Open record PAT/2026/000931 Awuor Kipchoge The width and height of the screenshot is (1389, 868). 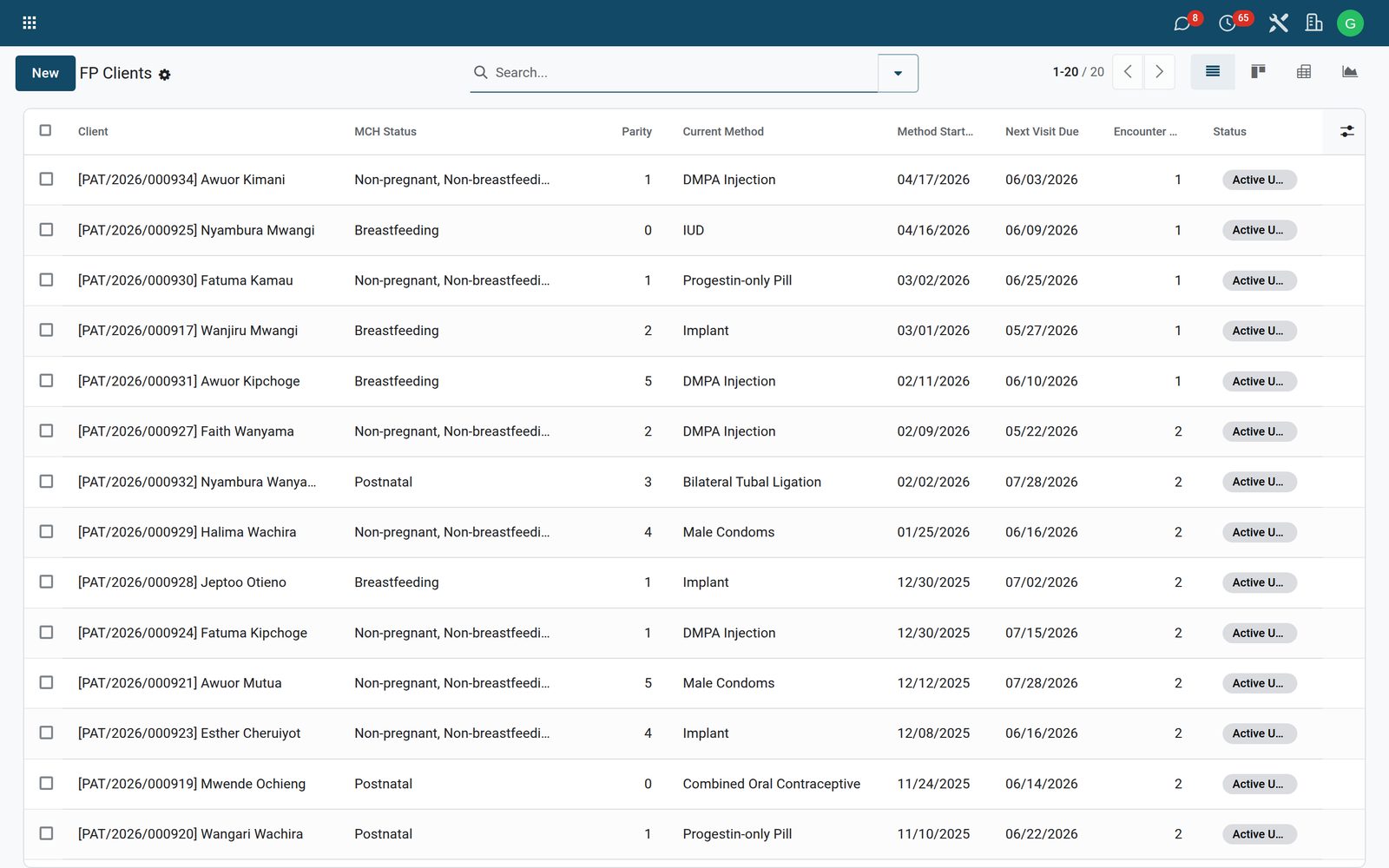188,381
